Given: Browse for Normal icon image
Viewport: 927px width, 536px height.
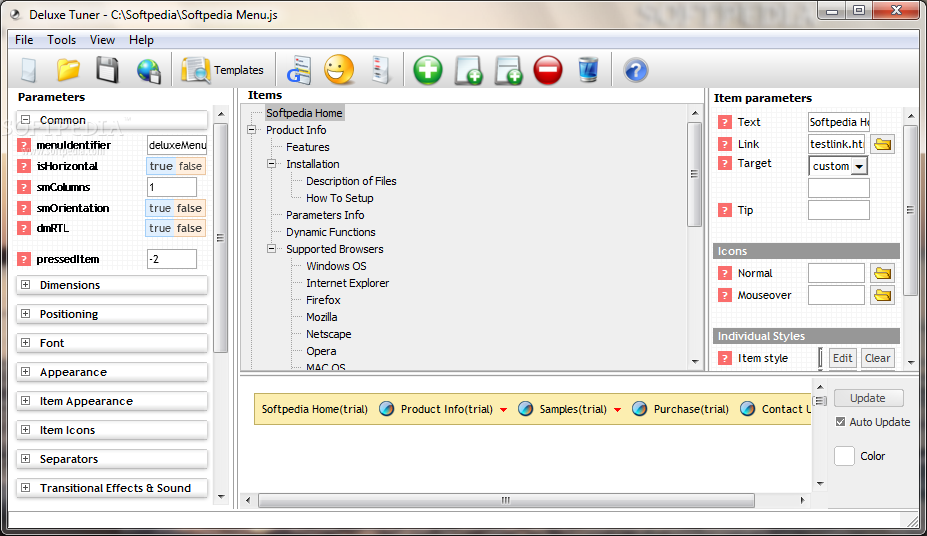Looking at the screenshot, I should [x=882, y=273].
